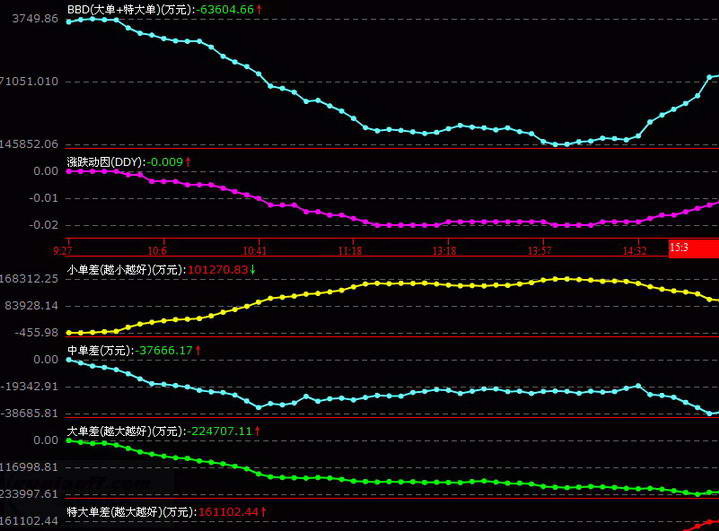This screenshot has height=531, width=719.
Task: Click the 10:6 time axis label
Action: click(157, 250)
